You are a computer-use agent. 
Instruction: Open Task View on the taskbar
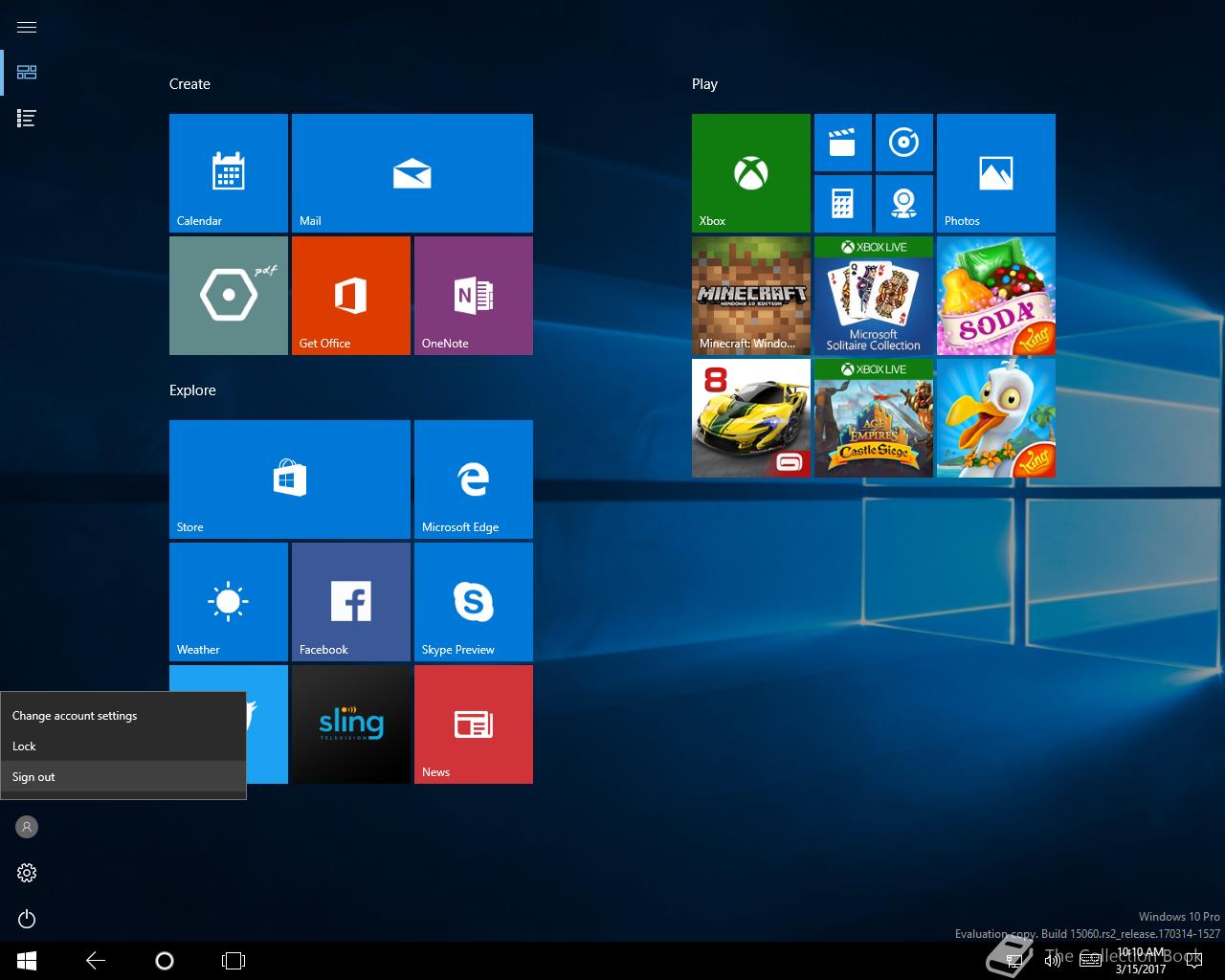pos(234,961)
